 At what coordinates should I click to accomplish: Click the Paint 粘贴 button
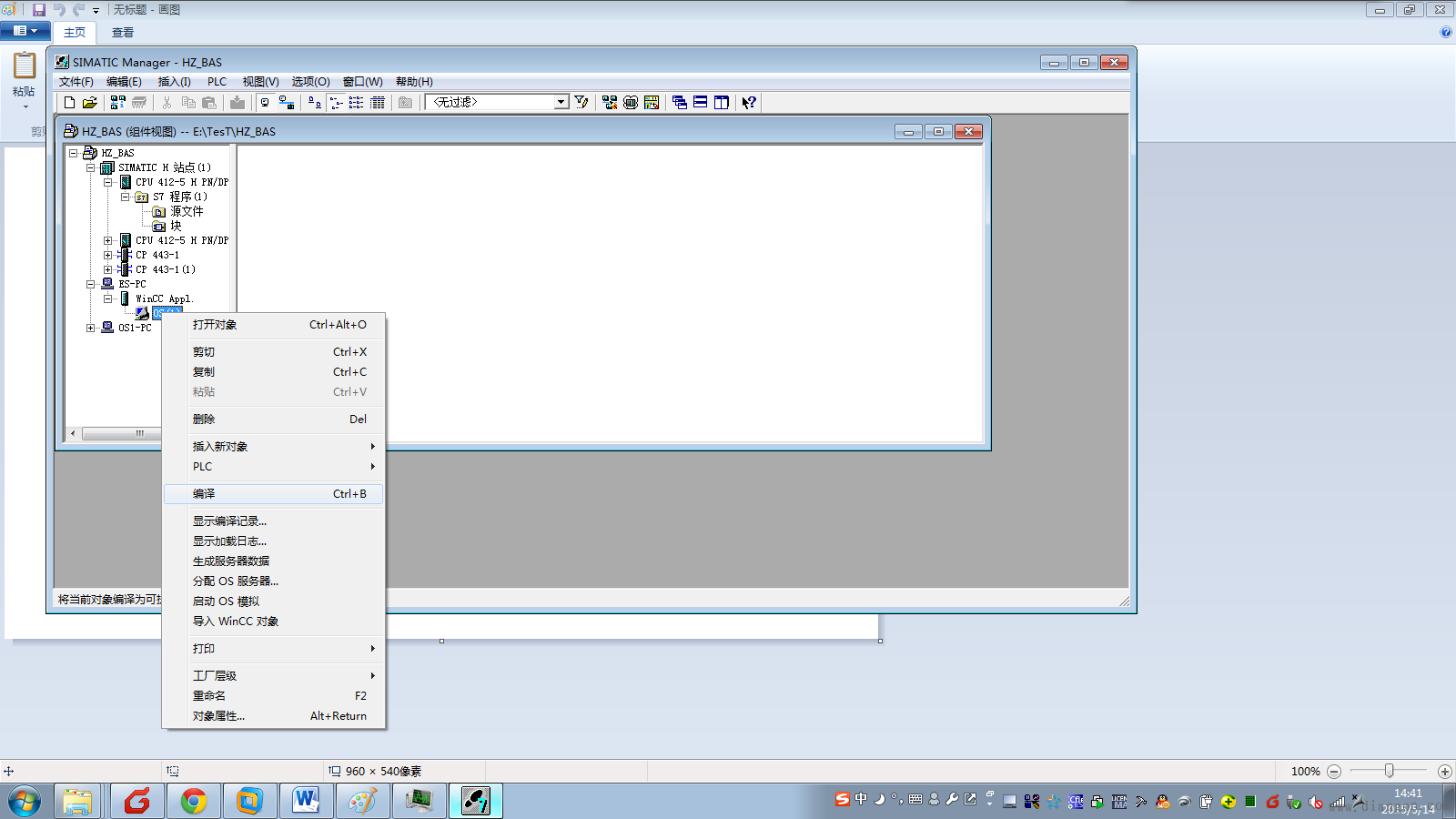[24, 80]
